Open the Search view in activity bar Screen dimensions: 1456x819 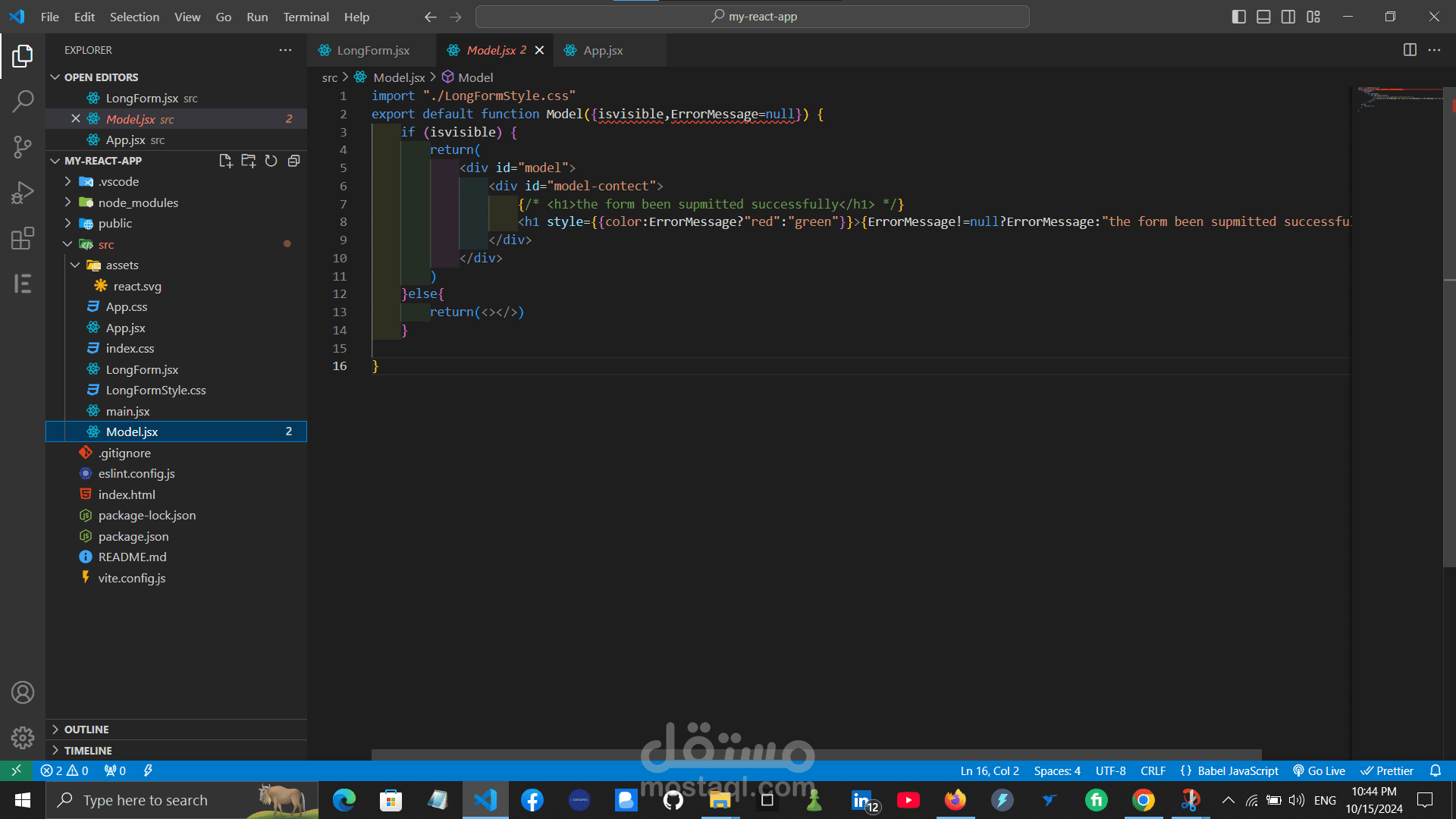click(x=23, y=101)
